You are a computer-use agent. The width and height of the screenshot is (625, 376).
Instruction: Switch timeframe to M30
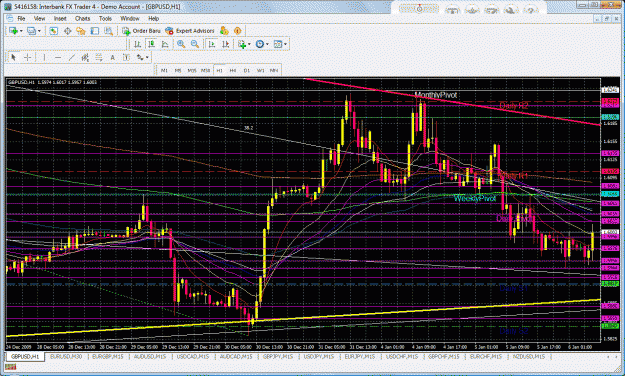(x=205, y=71)
